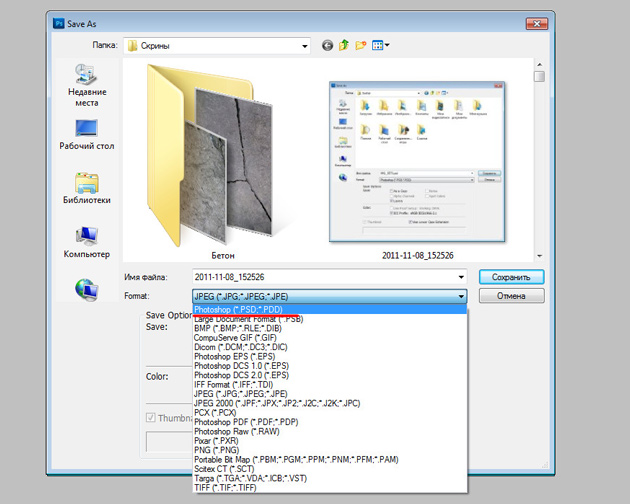Choose Targa format option
The width and height of the screenshot is (630, 504).
click(329, 478)
